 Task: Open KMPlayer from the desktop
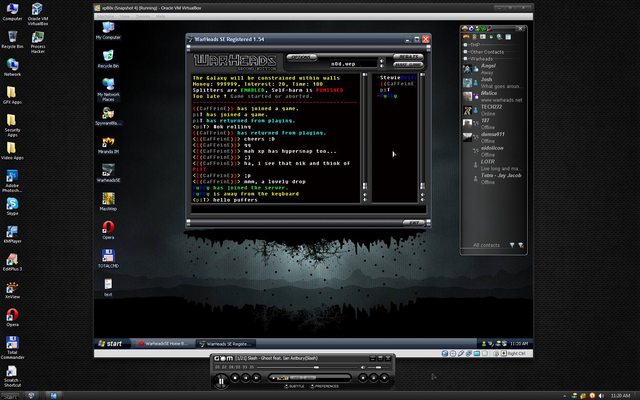[x=12, y=231]
